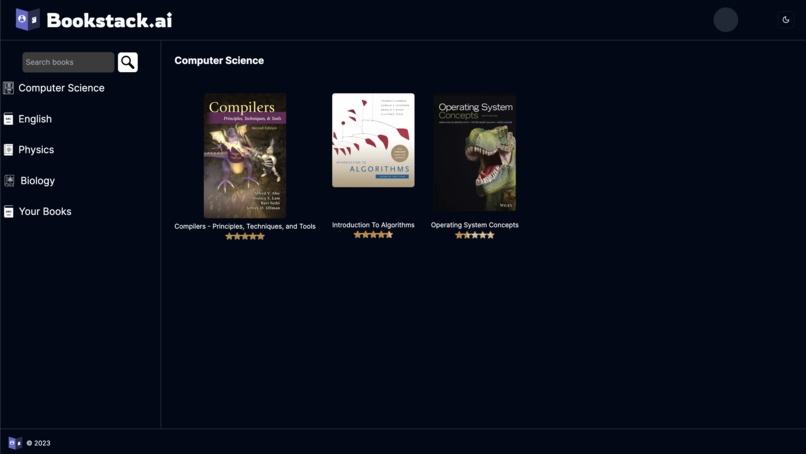Click the Biology sidebar icon
The width and height of the screenshot is (806, 454).
tap(9, 180)
